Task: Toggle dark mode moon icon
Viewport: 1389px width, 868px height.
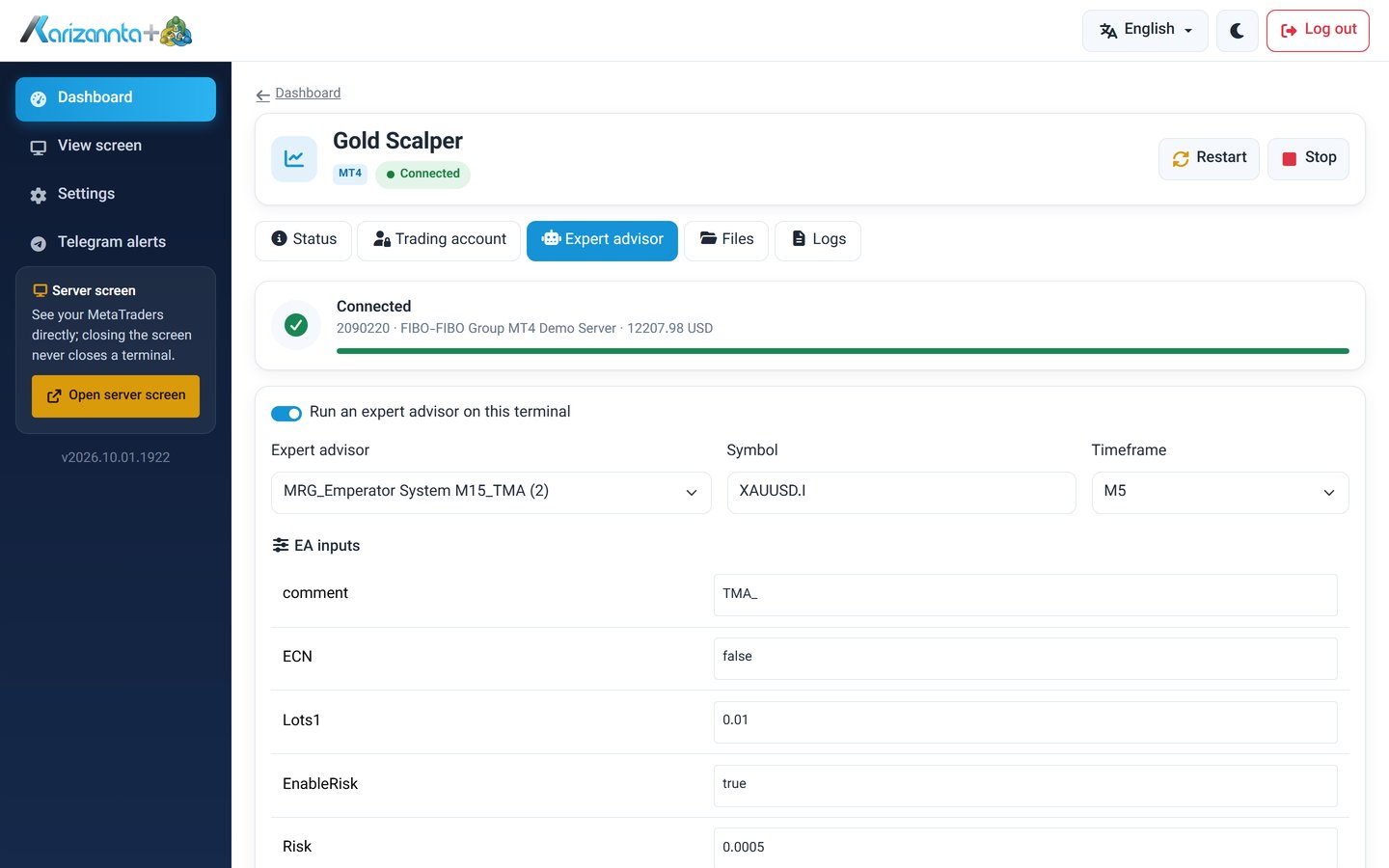Action: 1238,31
